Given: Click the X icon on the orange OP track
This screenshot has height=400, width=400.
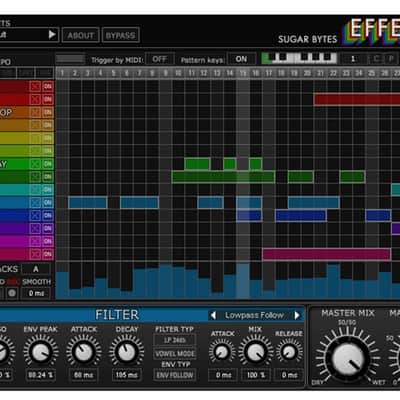Looking at the screenshot, I should [35, 112].
